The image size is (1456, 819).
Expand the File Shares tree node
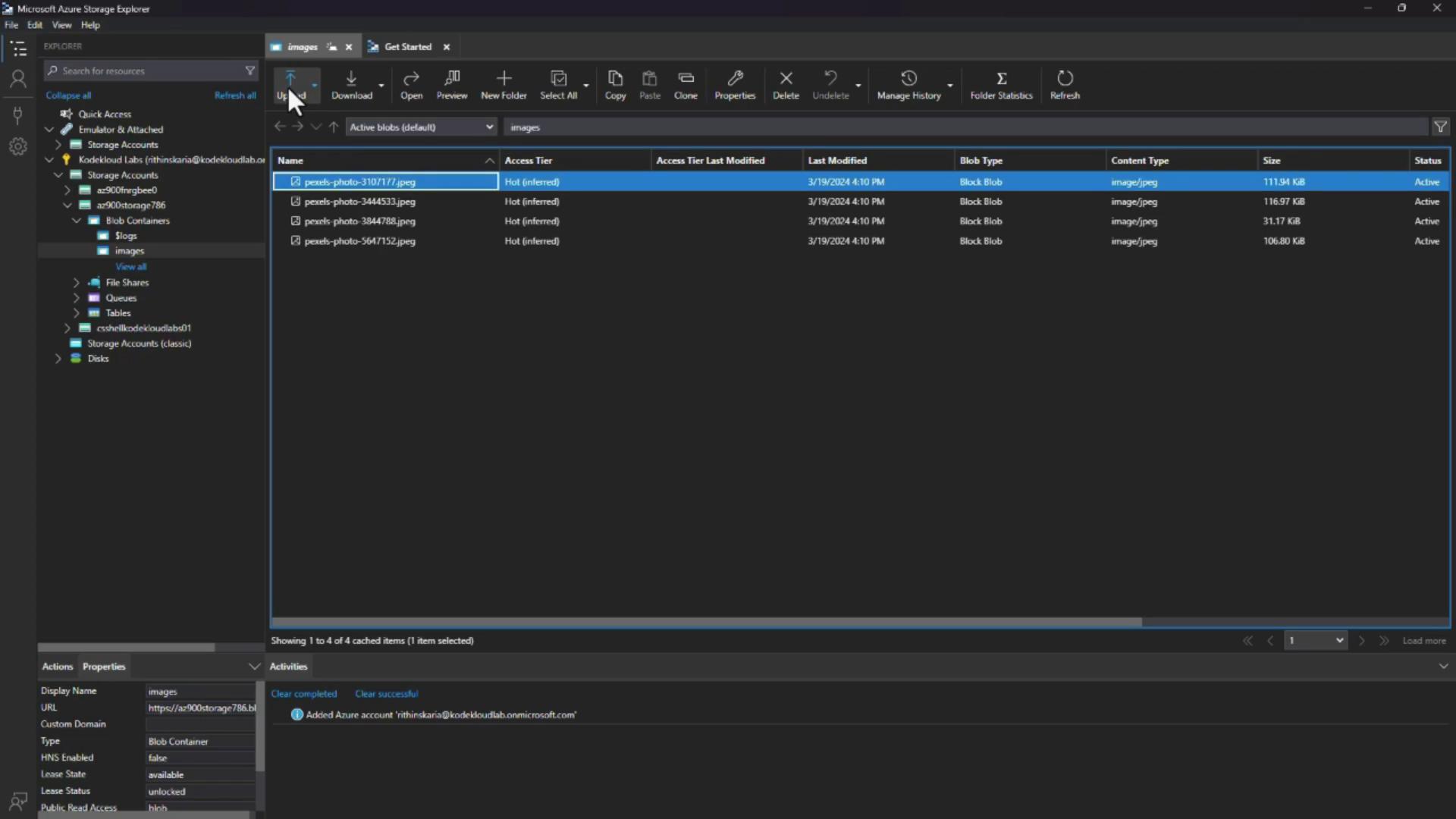[76, 282]
